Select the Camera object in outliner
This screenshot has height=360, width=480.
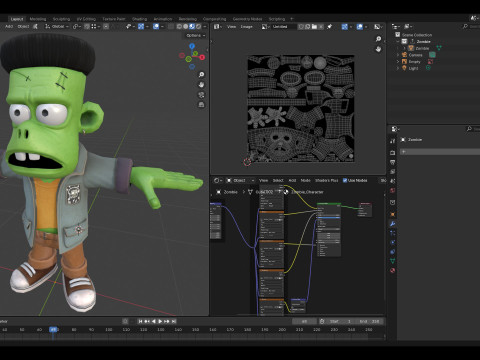point(415,55)
